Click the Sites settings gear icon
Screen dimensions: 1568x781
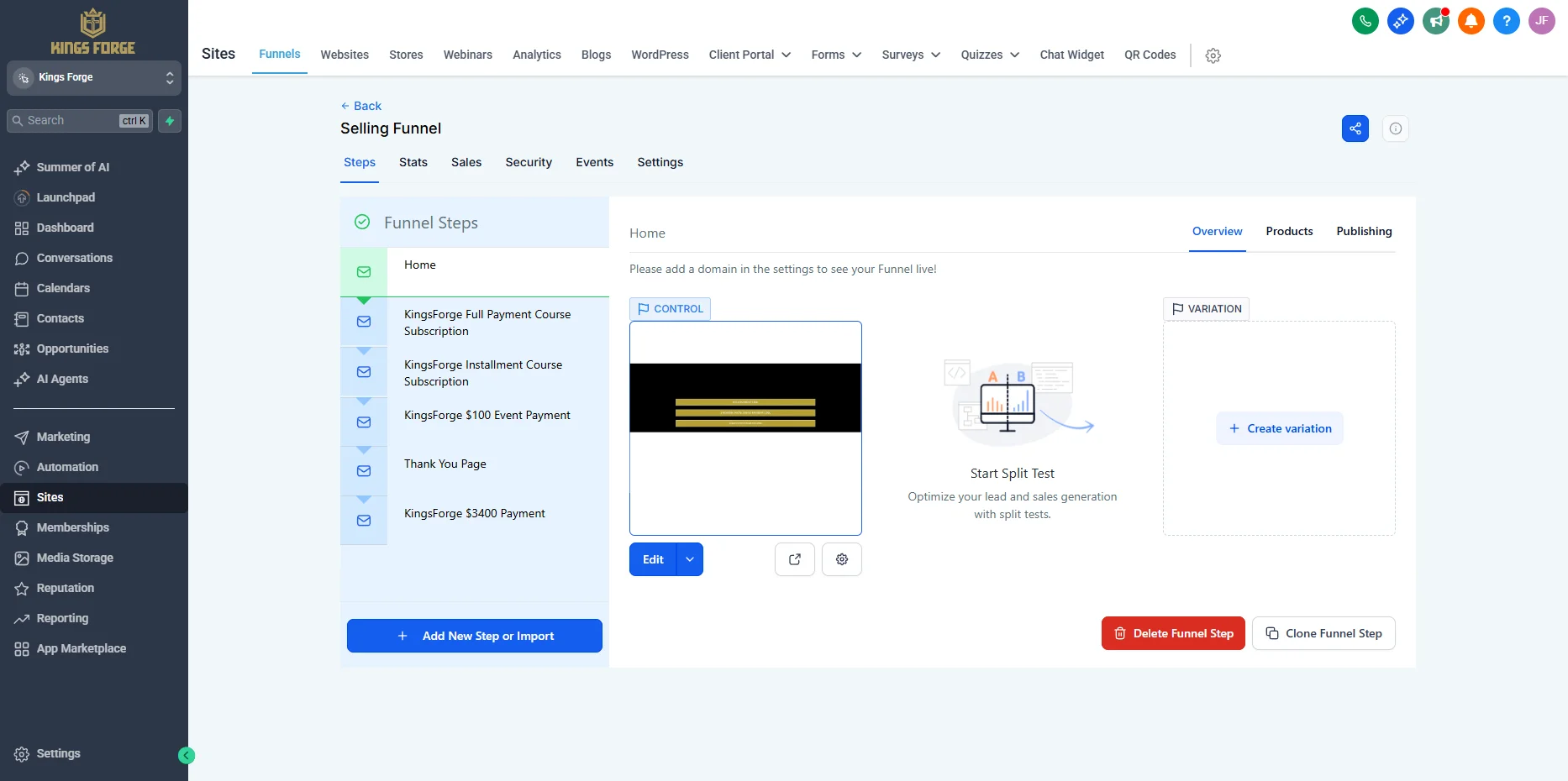click(1213, 55)
